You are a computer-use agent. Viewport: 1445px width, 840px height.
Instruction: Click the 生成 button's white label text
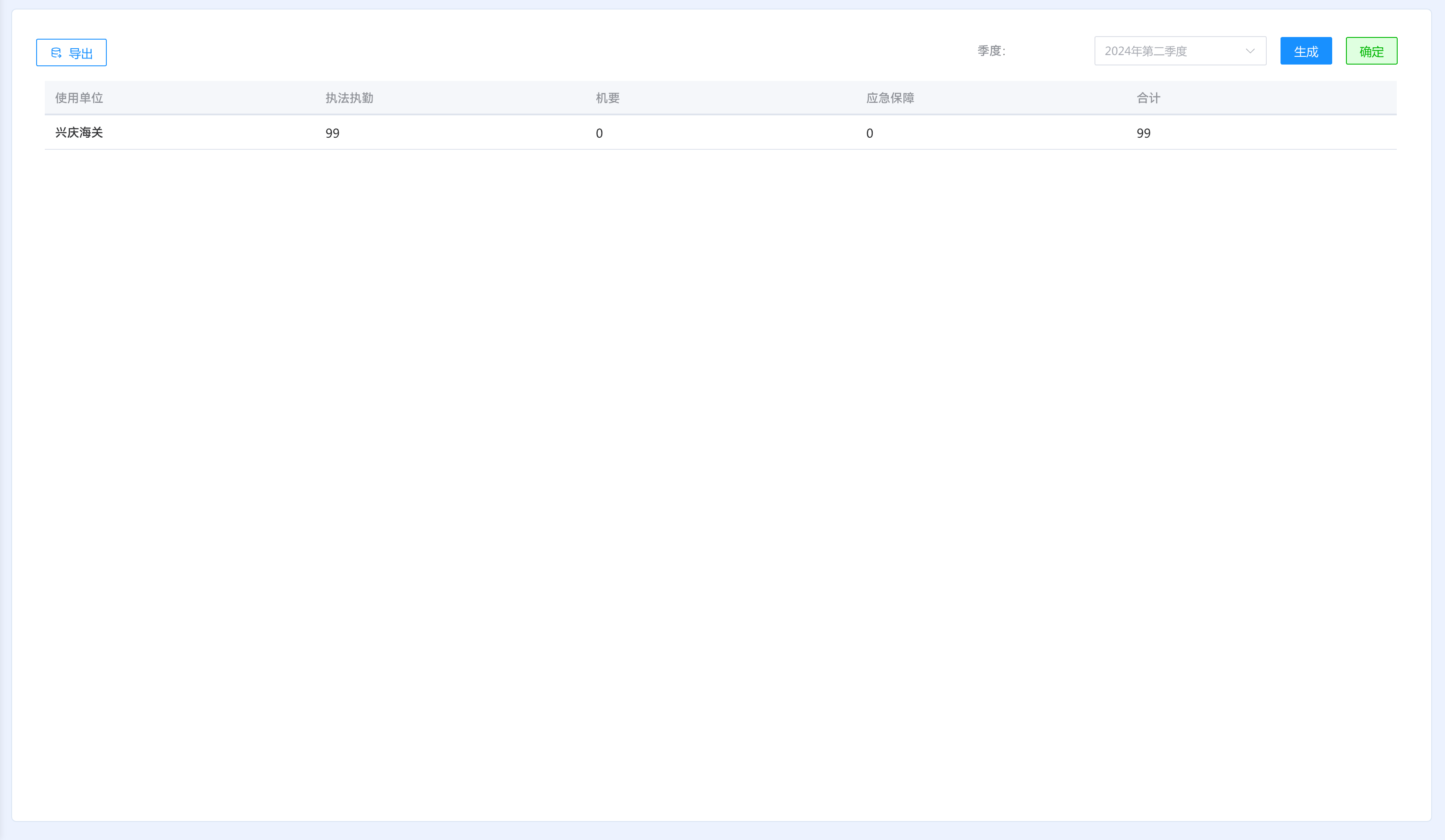[1305, 52]
